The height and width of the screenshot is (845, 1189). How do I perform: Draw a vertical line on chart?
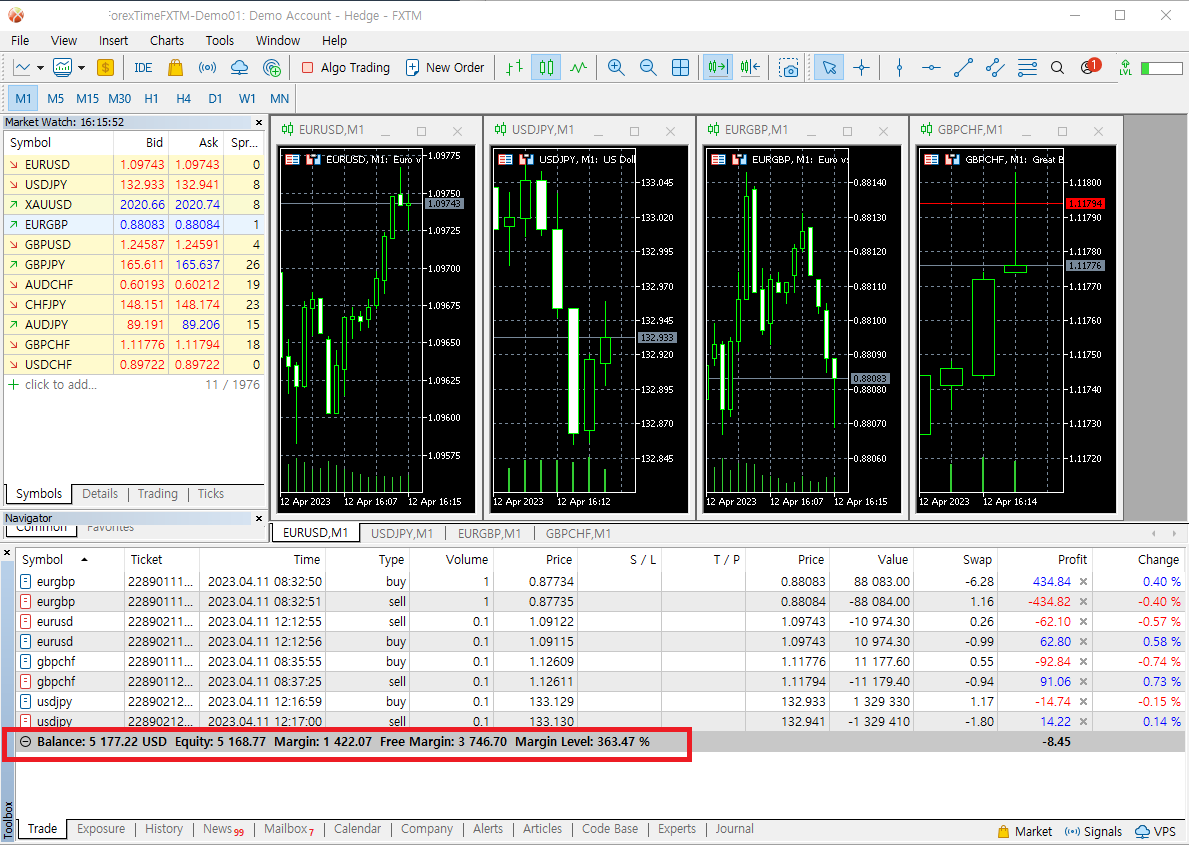click(x=899, y=68)
